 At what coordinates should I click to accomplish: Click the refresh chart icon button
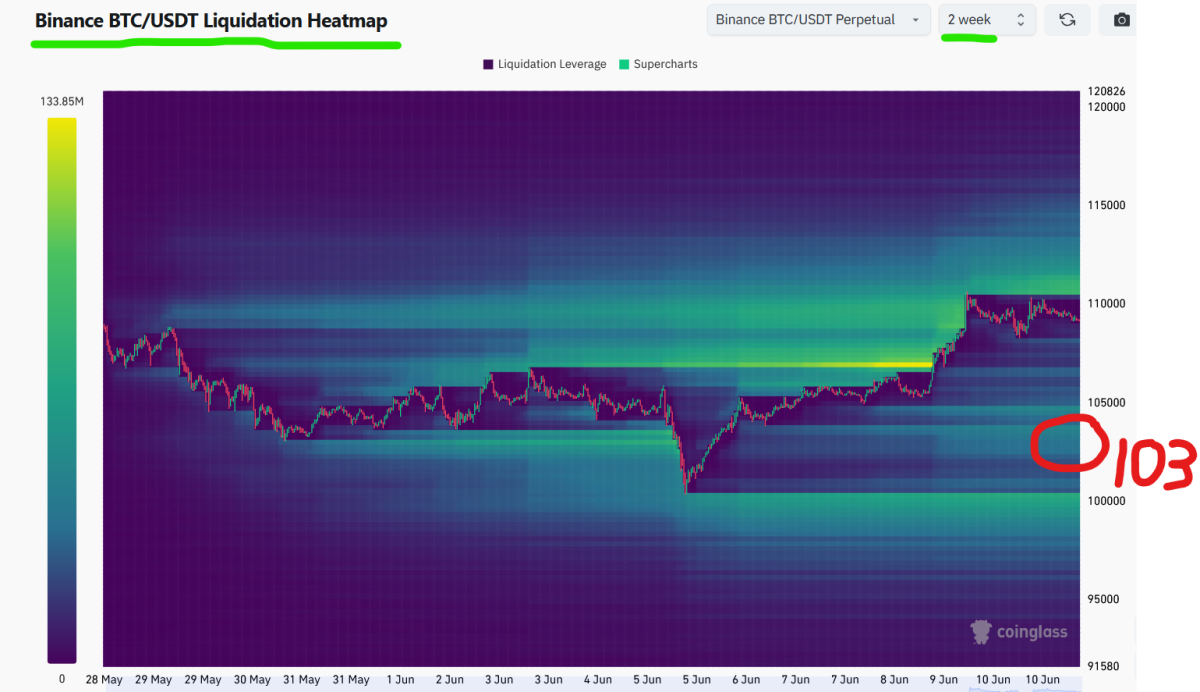1067,20
